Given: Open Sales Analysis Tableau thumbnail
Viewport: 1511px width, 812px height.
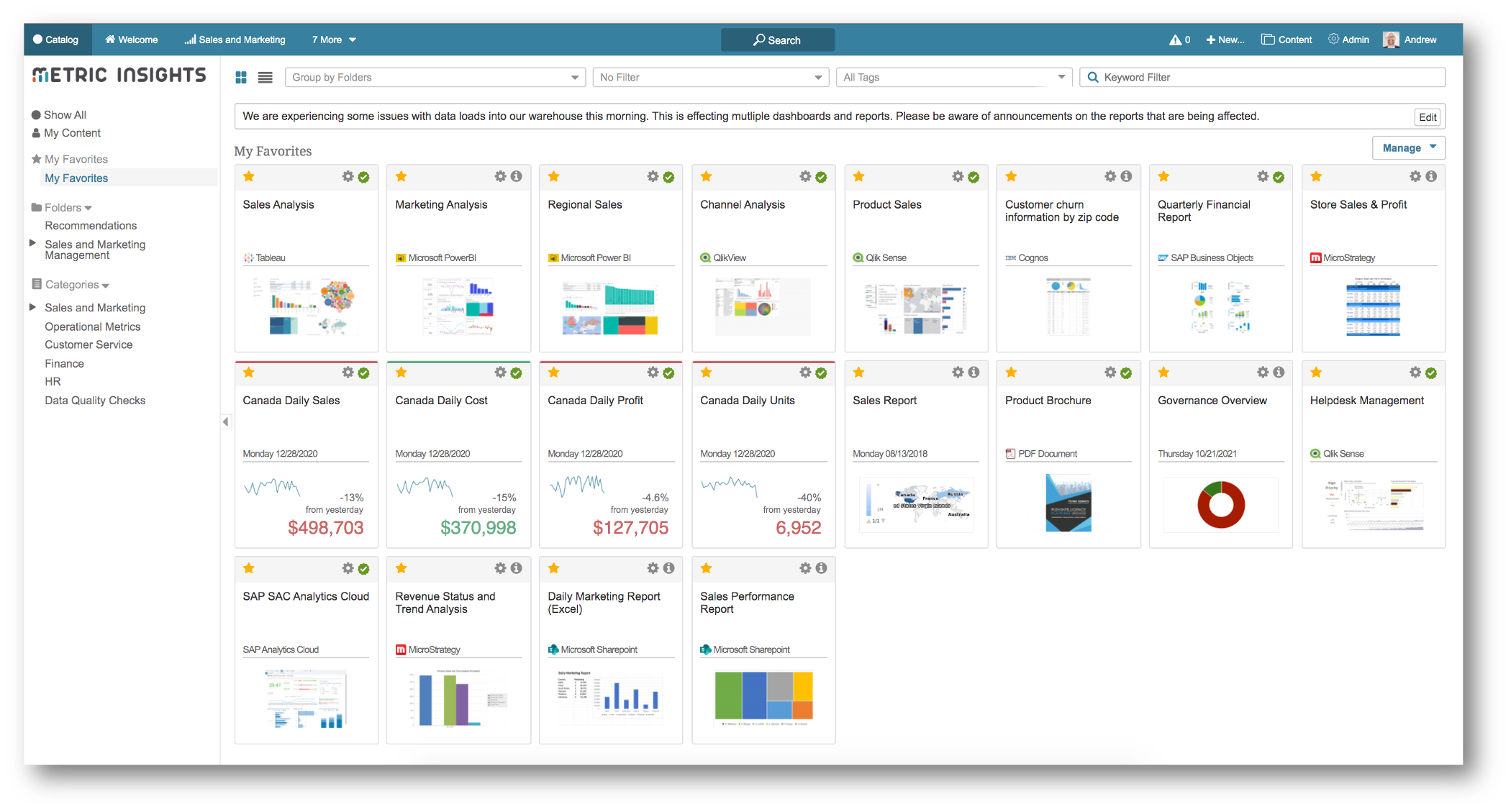Looking at the screenshot, I should pos(306,307).
